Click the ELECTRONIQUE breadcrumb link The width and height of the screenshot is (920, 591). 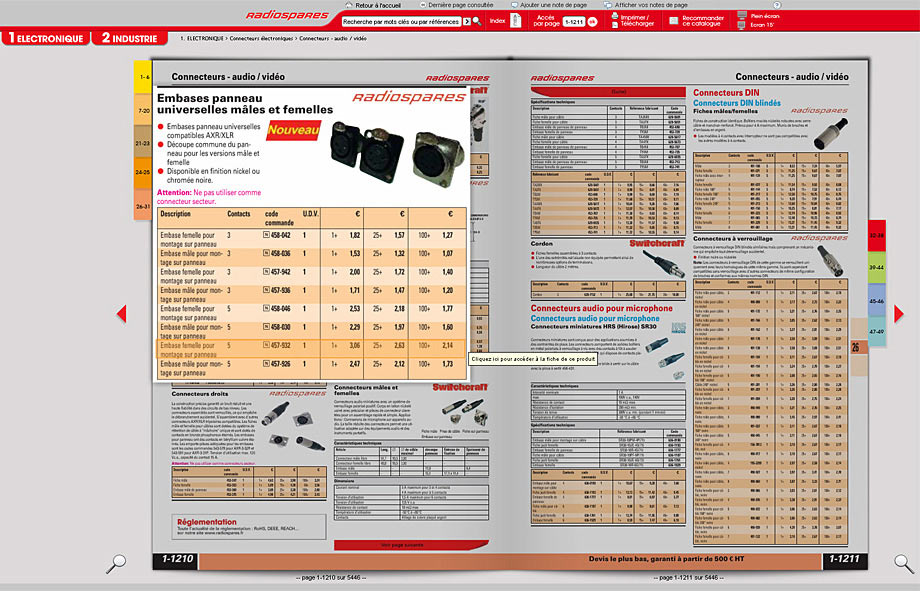point(205,38)
